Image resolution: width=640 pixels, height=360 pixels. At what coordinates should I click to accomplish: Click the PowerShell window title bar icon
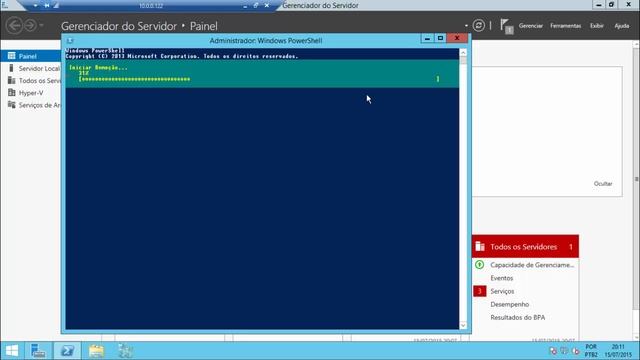70,40
